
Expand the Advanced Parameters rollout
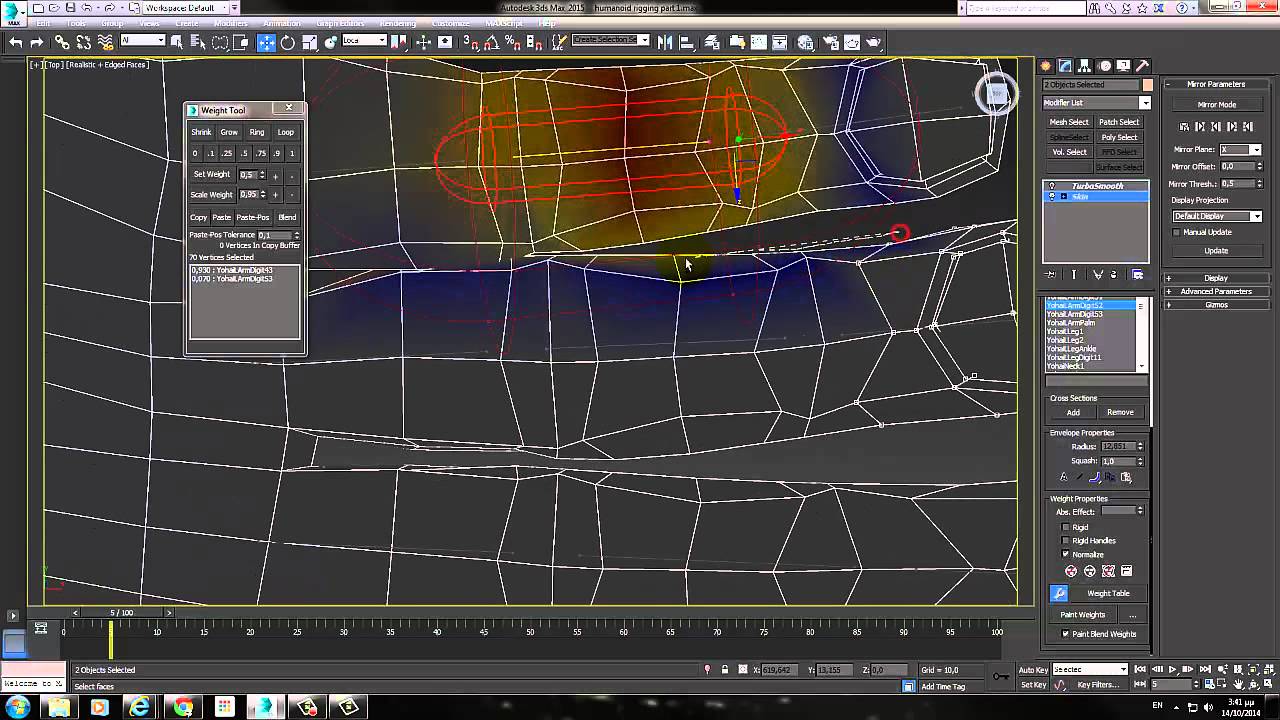coord(1216,291)
